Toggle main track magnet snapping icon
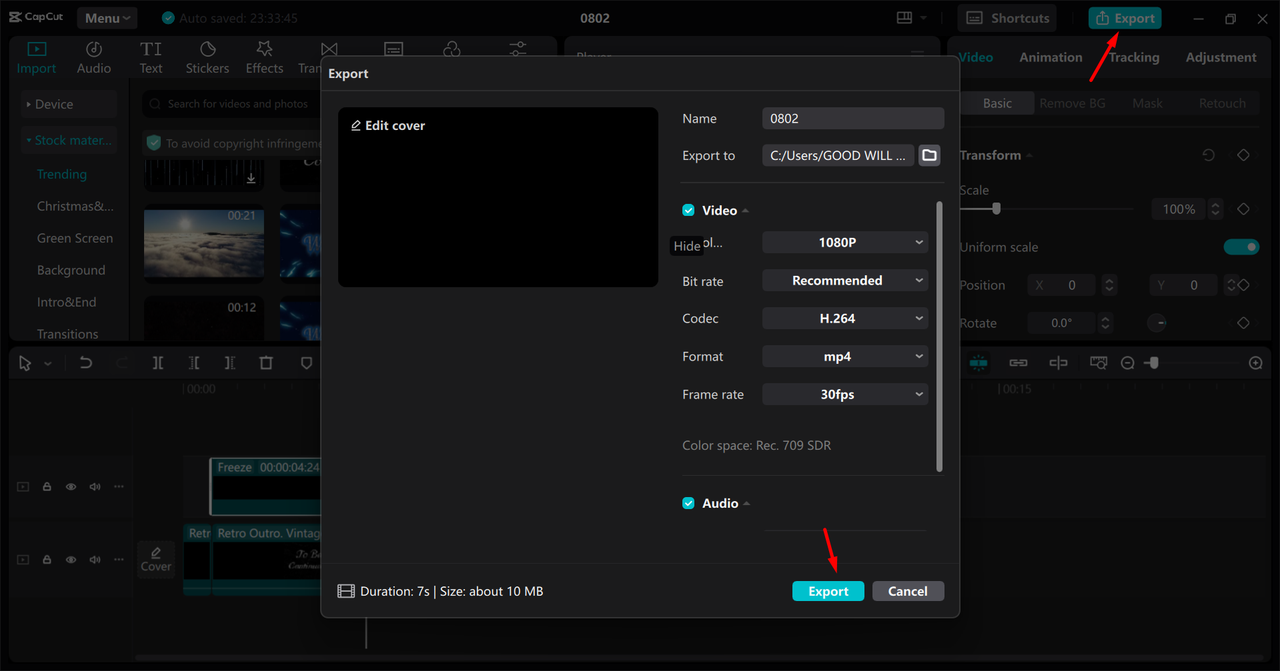 [978, 363]
